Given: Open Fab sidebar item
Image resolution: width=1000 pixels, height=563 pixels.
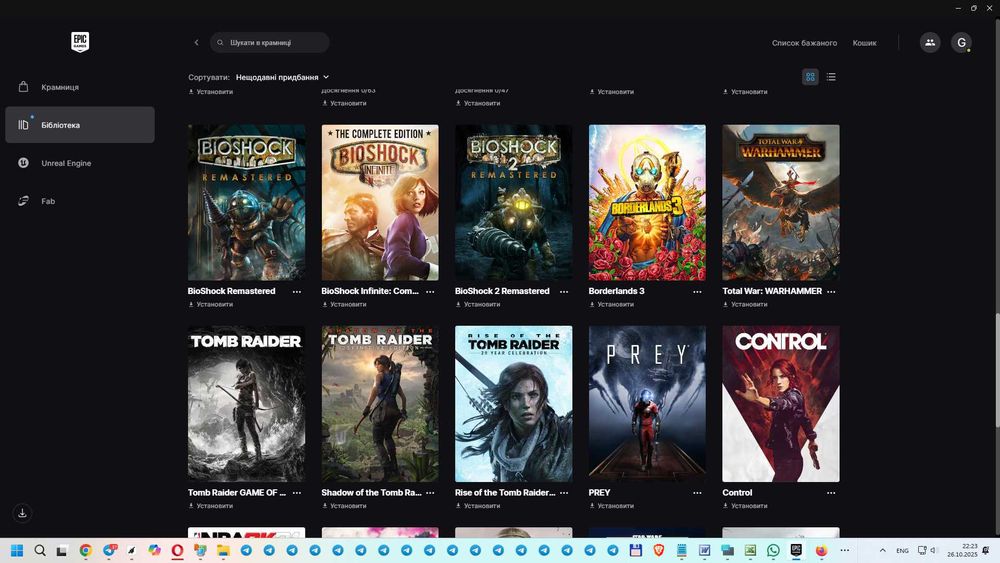Looking at the screenshot, I should click(x=80, y=201).
